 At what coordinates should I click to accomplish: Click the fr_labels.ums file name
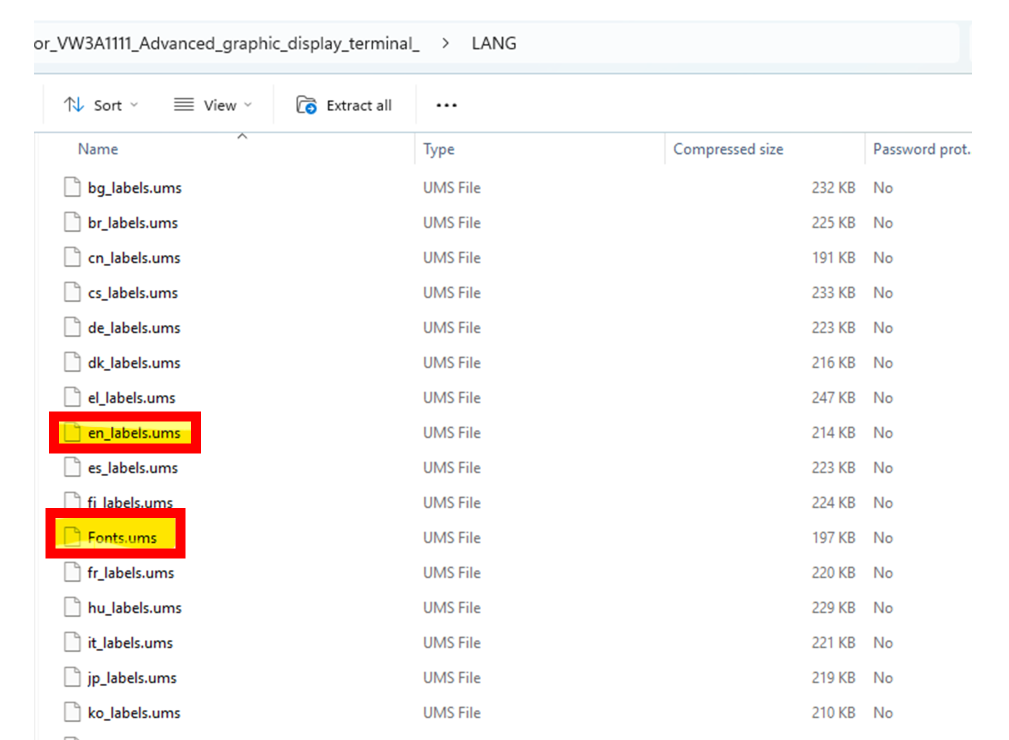(x=131, y=573)
